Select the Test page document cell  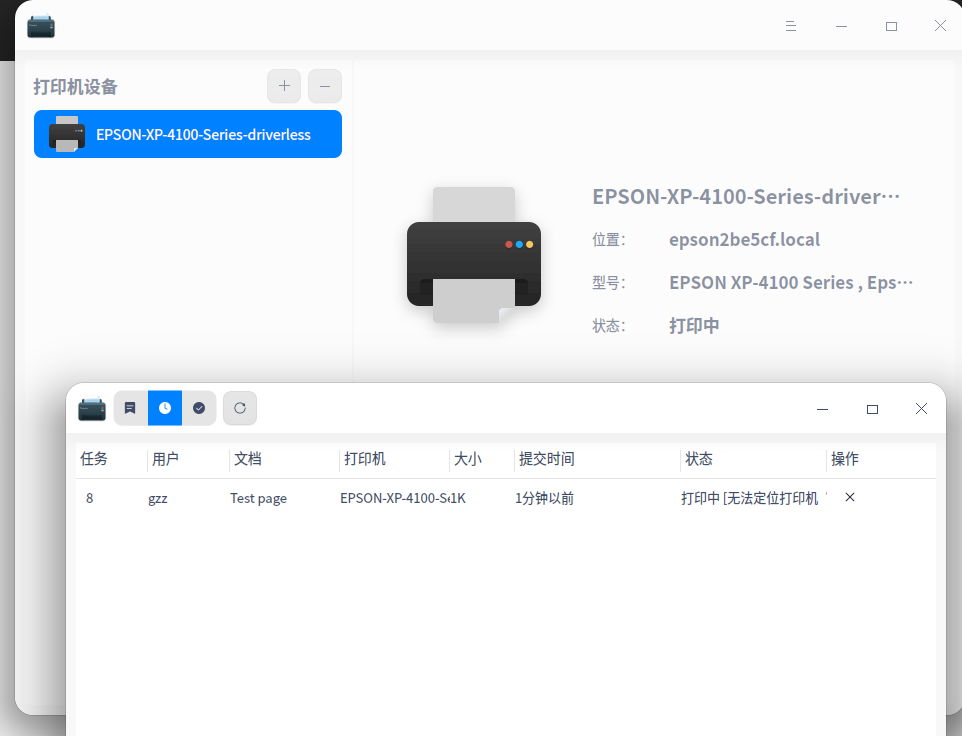(x=258, y=498)
